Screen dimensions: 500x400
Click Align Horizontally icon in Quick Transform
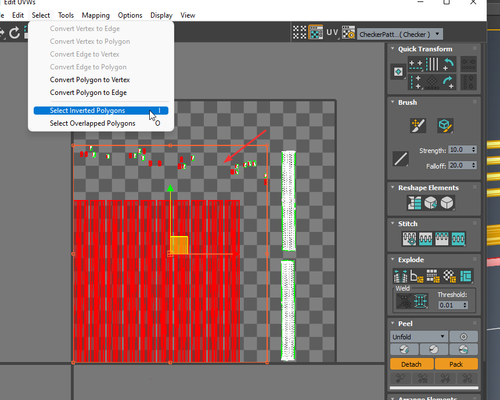416,64
